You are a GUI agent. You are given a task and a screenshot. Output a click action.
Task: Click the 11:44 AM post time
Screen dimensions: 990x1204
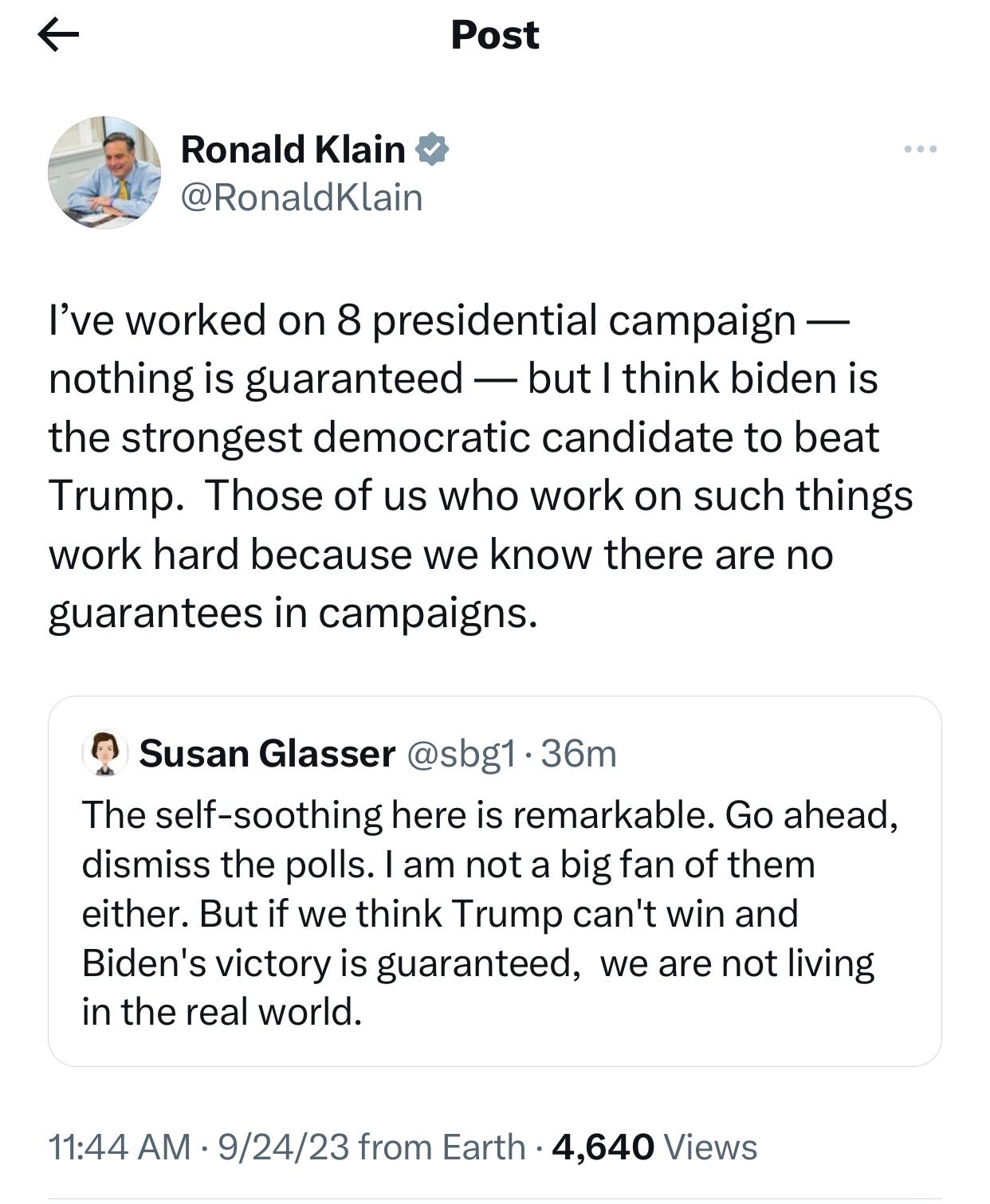[120, 1147]
